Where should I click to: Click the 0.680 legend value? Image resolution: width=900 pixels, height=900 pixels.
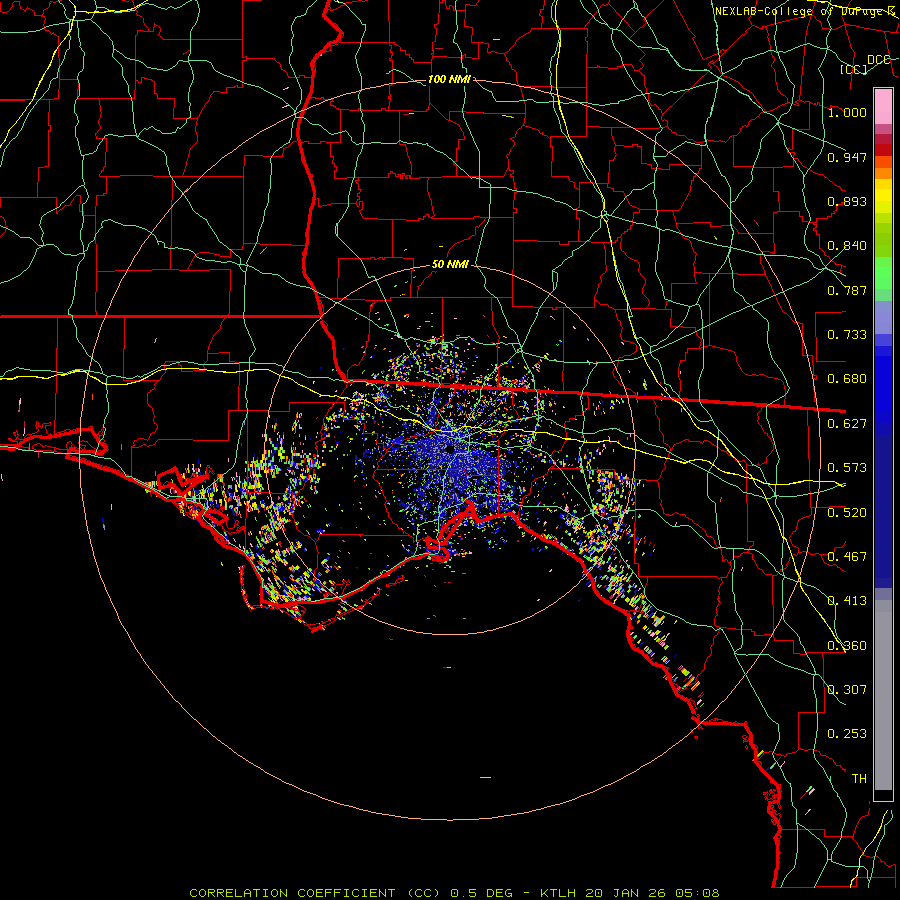tap(847, 379)
